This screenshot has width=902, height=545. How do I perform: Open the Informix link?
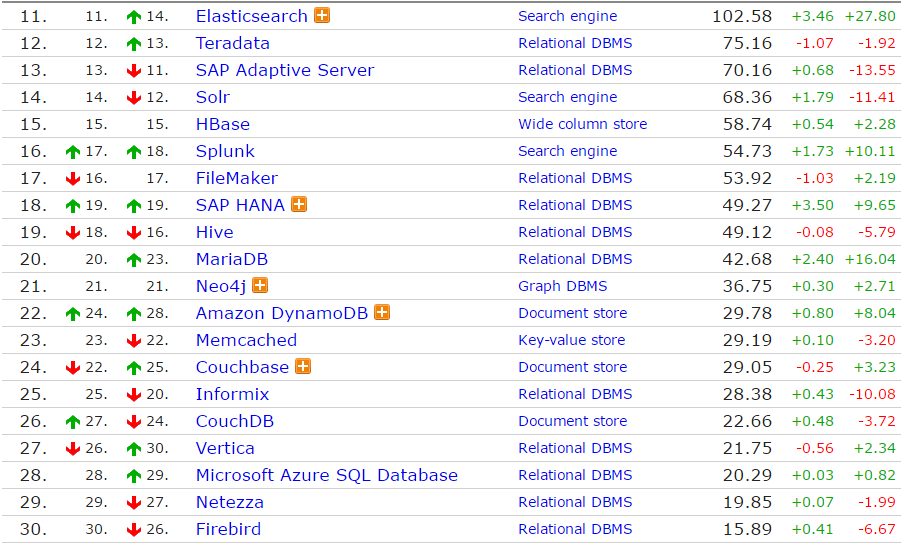tap(233, 394)
